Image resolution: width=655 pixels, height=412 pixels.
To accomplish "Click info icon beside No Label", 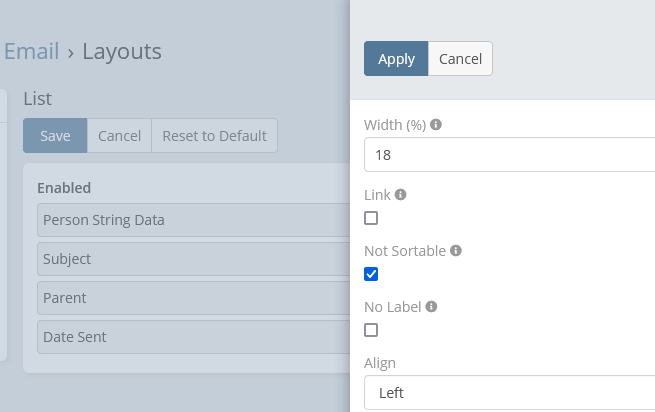I will [x=432, y=307].
